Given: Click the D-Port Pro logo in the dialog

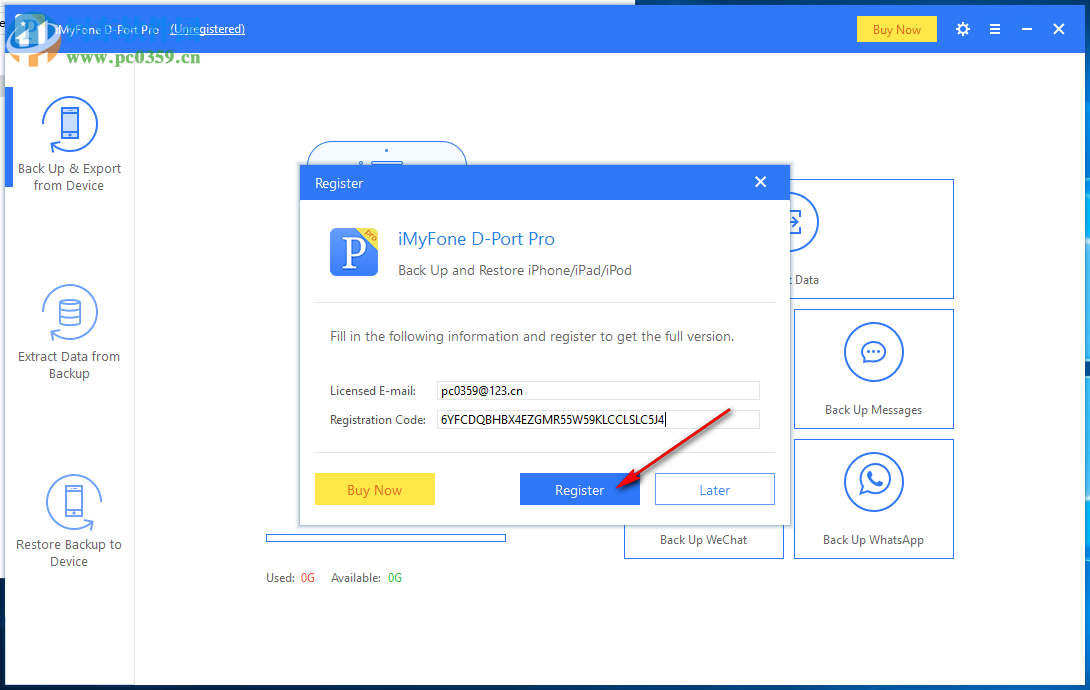Looking at the screenshot, I should pos(354,252).
